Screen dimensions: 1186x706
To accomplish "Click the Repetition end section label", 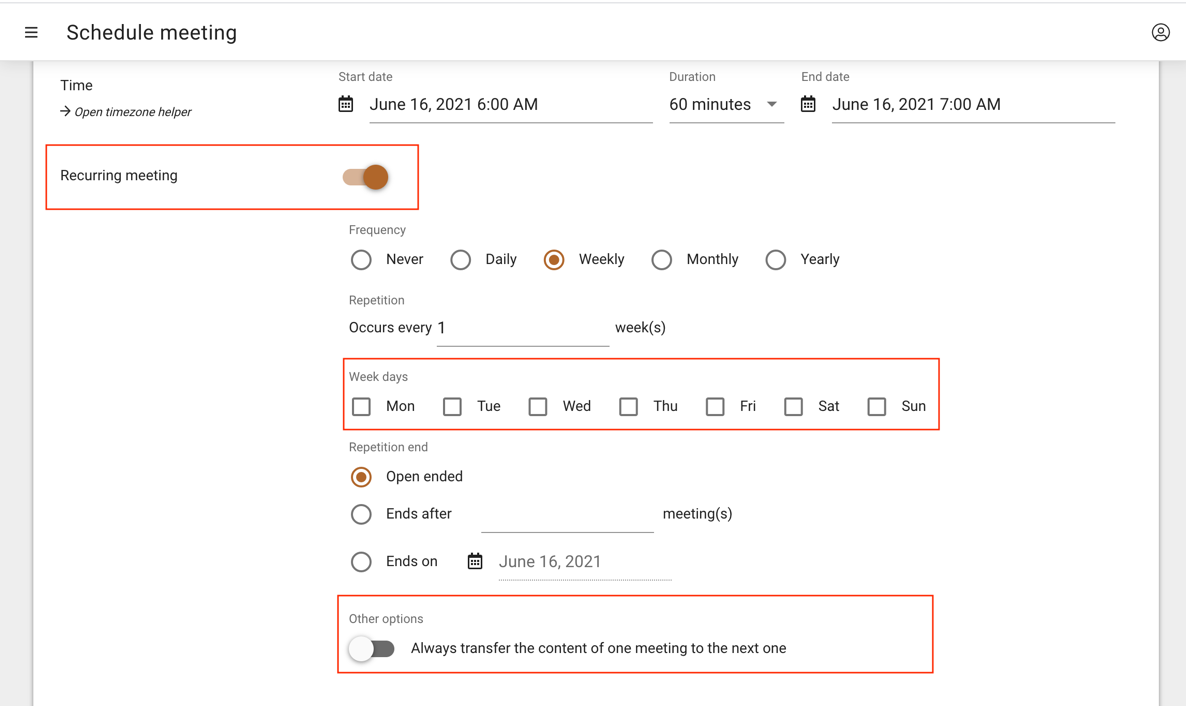I will [388, 447].
